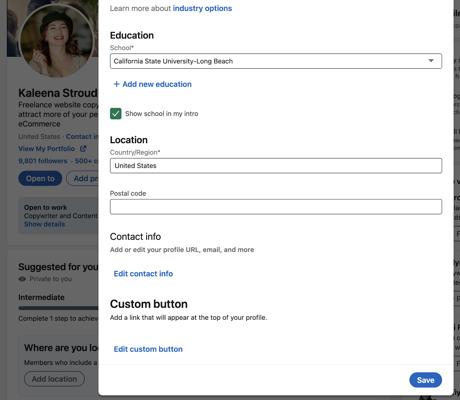Click the empty Postal code field
460x400 pixels.
(276, 207)
